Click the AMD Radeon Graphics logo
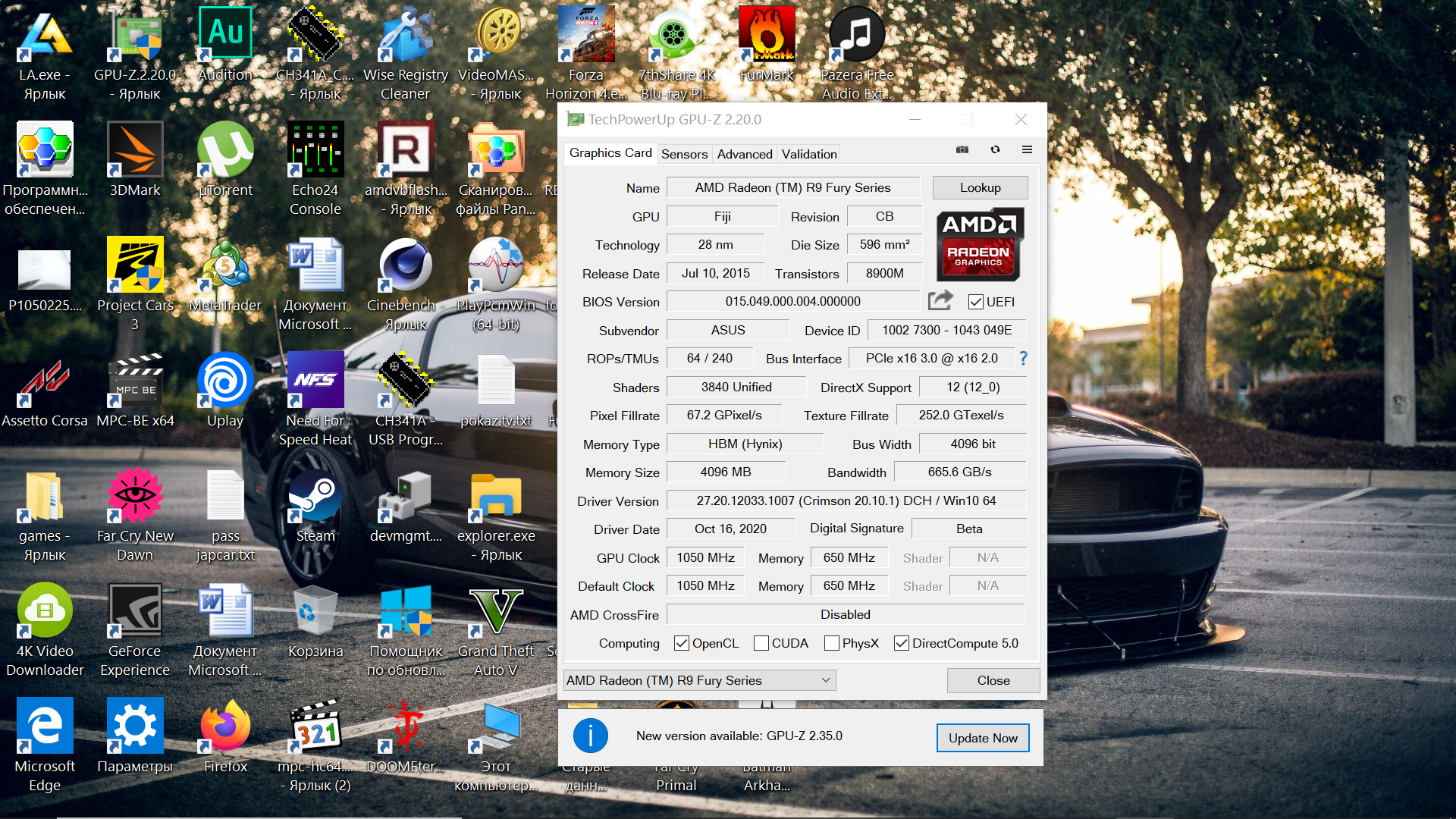Image resolution: width=1456 pixels, height=819 pixels. pos(980,244)
